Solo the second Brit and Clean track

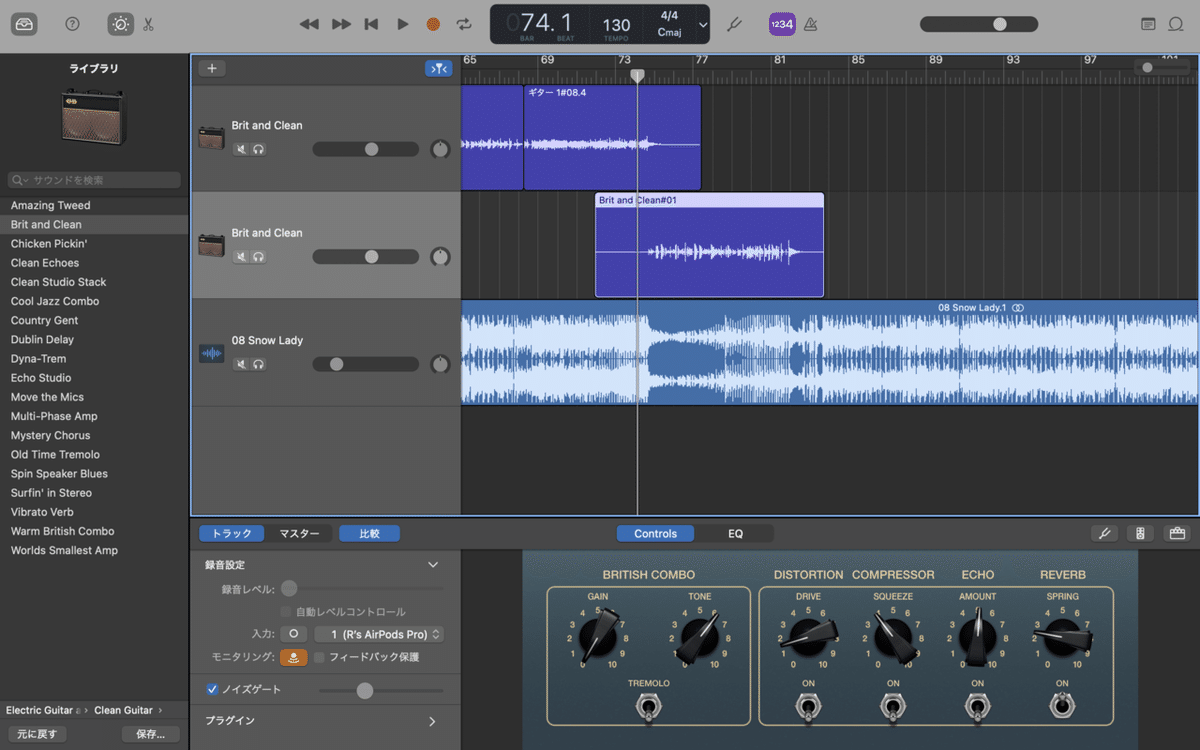259,257
